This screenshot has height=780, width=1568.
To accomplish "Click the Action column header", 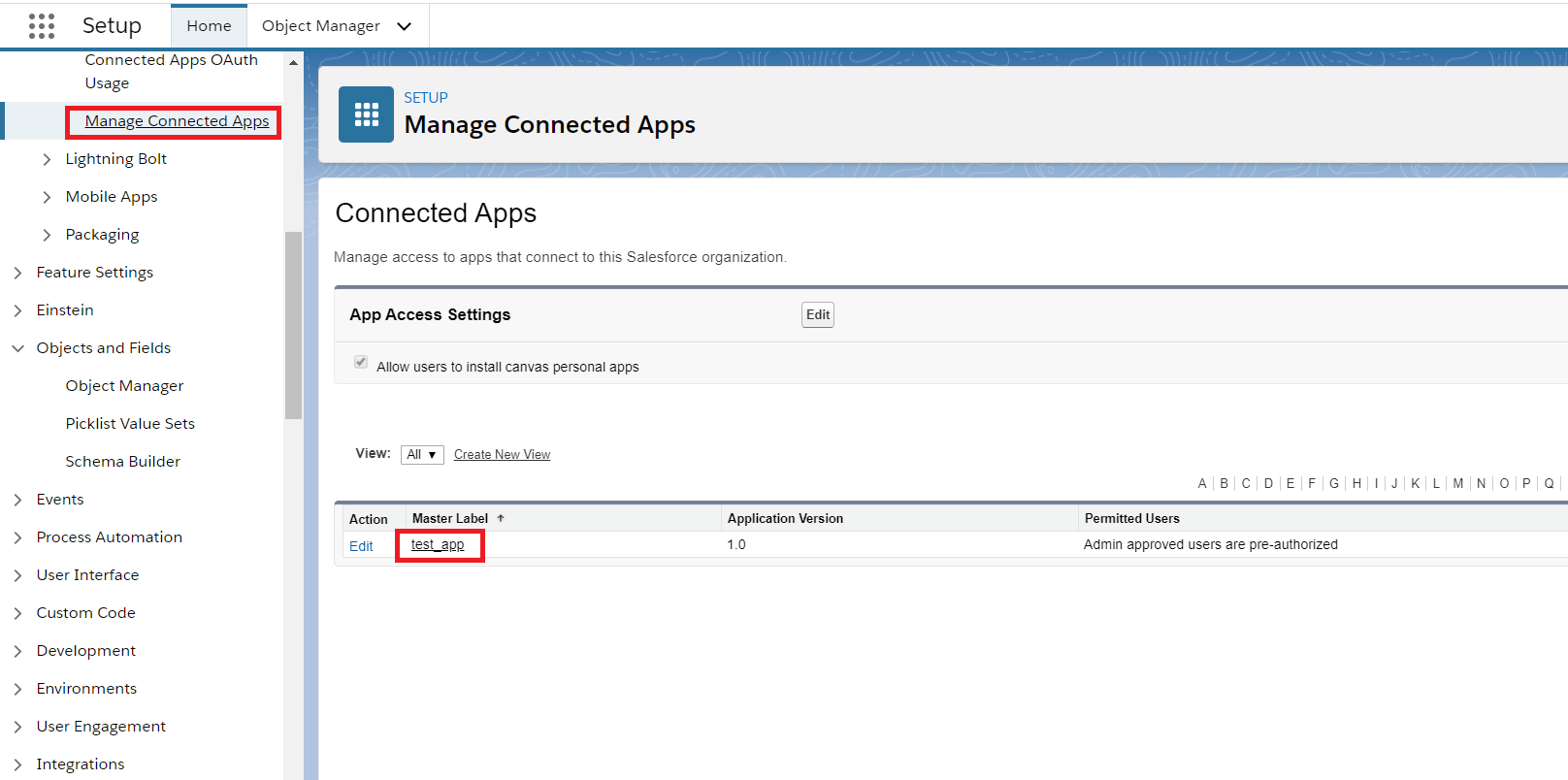I will pyautogui.click(x=369, y=520).
